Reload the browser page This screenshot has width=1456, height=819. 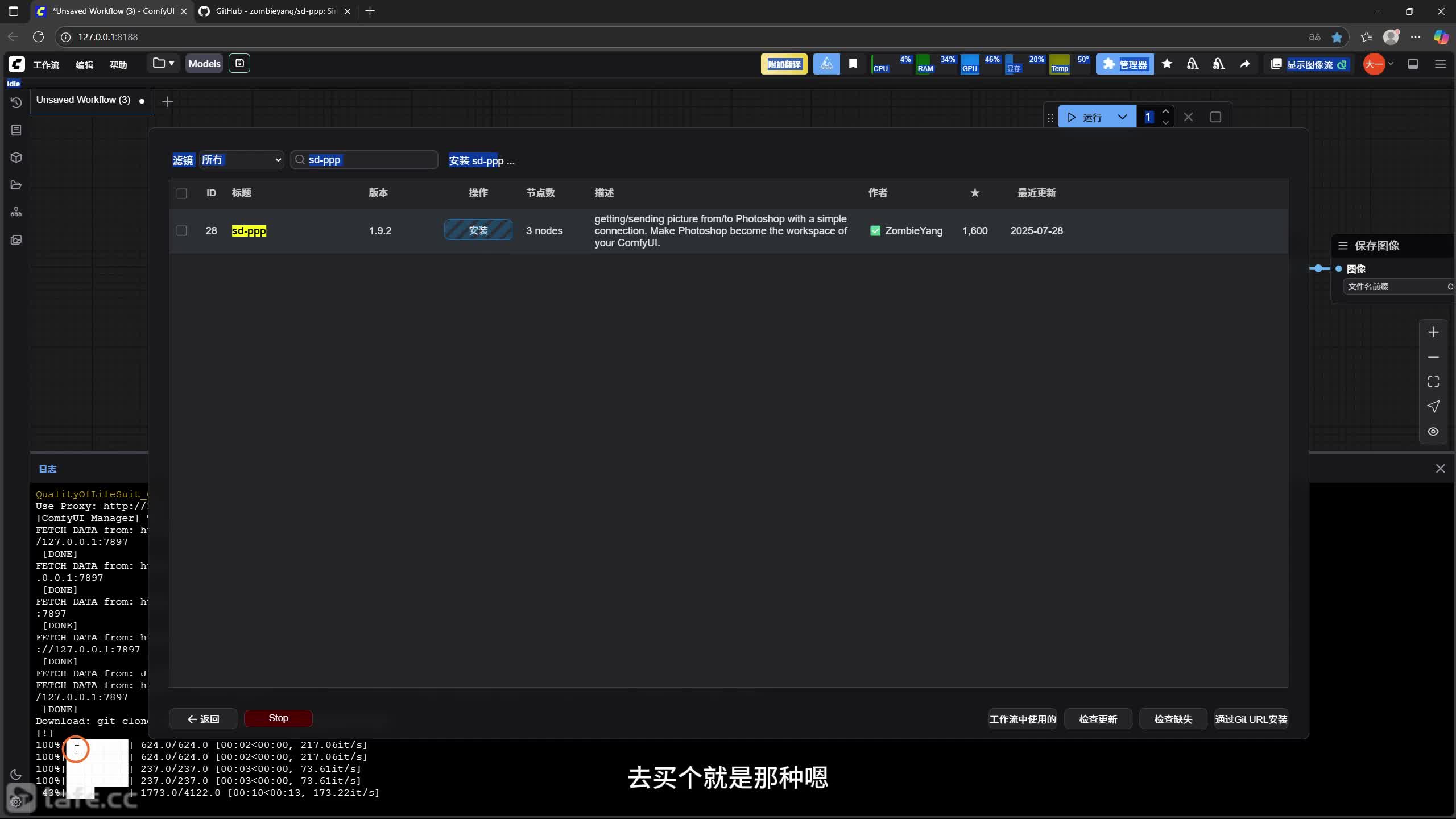[x=38, y=37]
